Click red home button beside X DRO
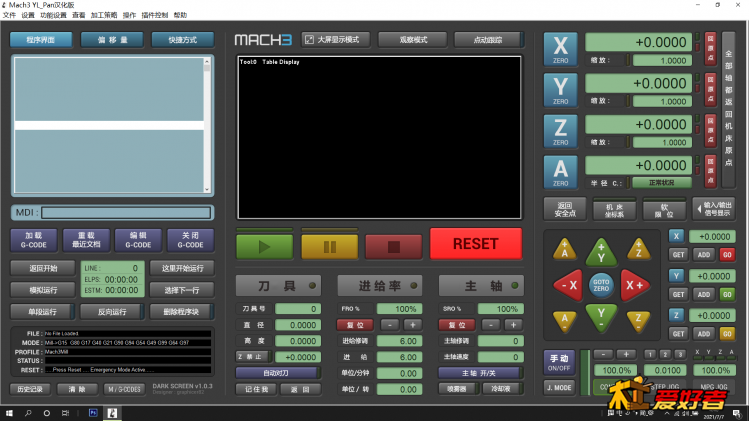 710,49
